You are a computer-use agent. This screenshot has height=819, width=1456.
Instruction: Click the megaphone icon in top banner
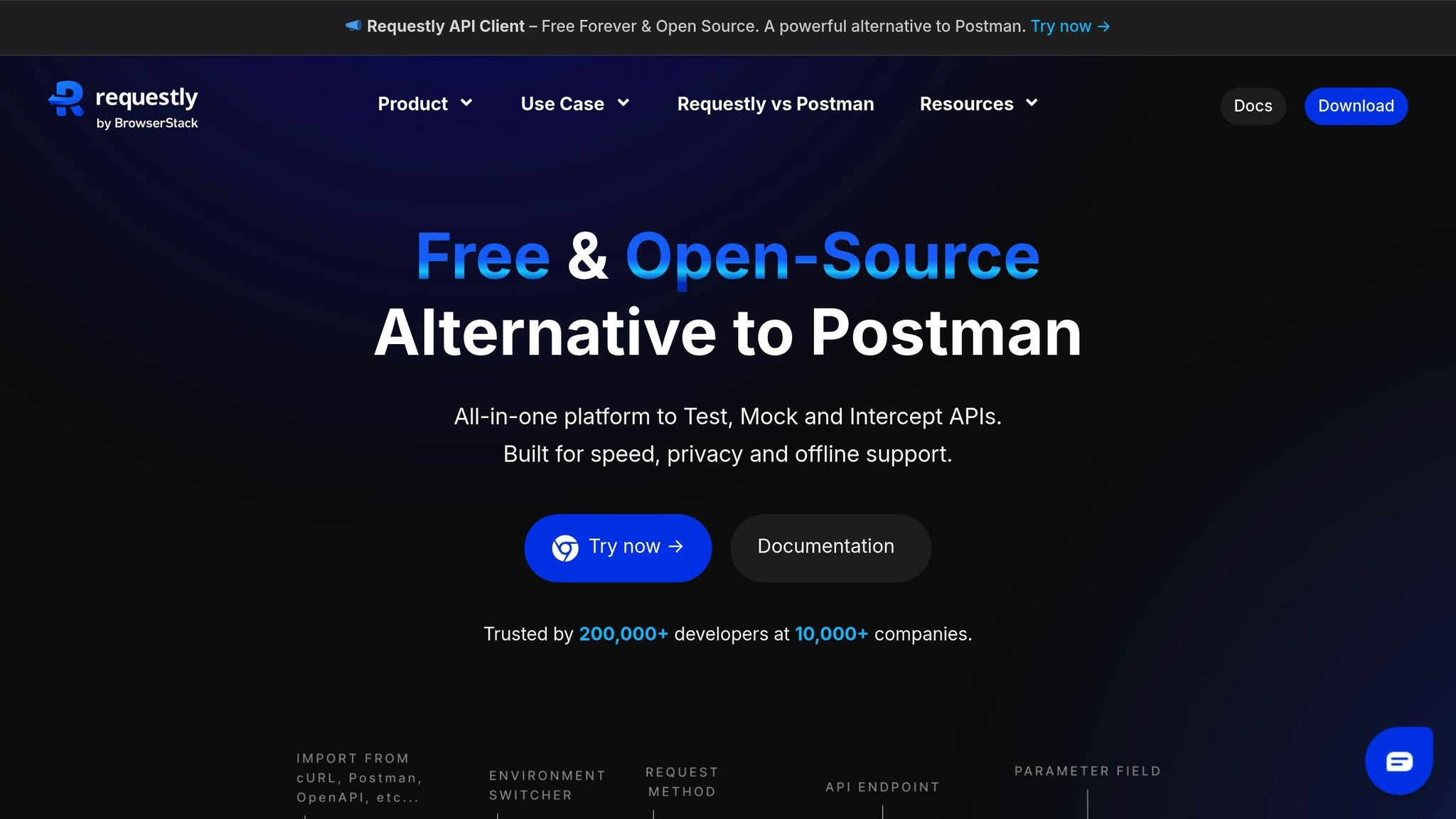click(x=353, y=26)
